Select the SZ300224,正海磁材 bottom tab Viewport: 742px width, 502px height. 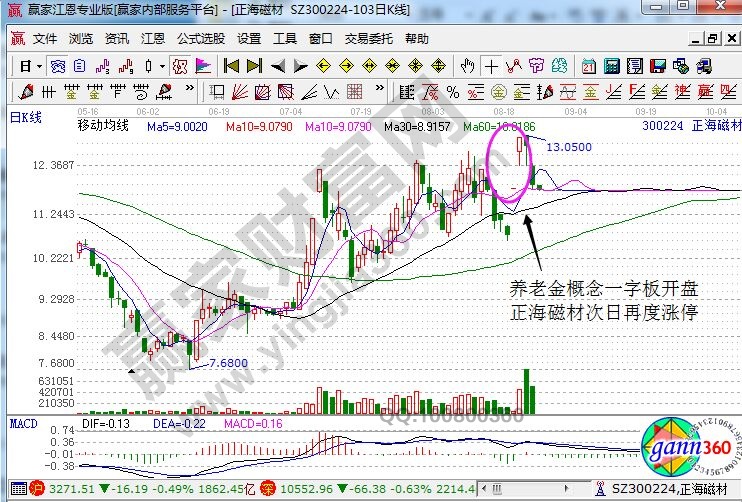tap(668, 489)
